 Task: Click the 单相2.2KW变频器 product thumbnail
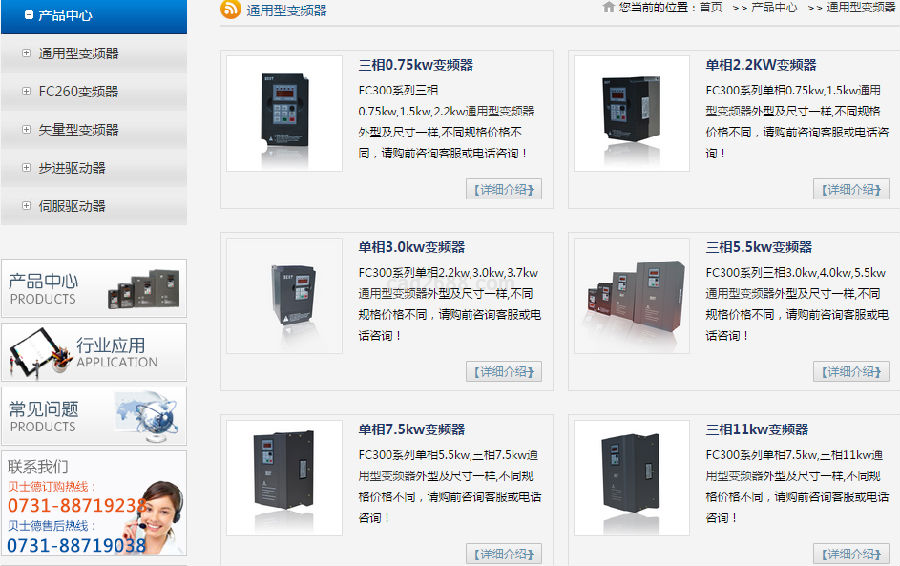point(632,114)
